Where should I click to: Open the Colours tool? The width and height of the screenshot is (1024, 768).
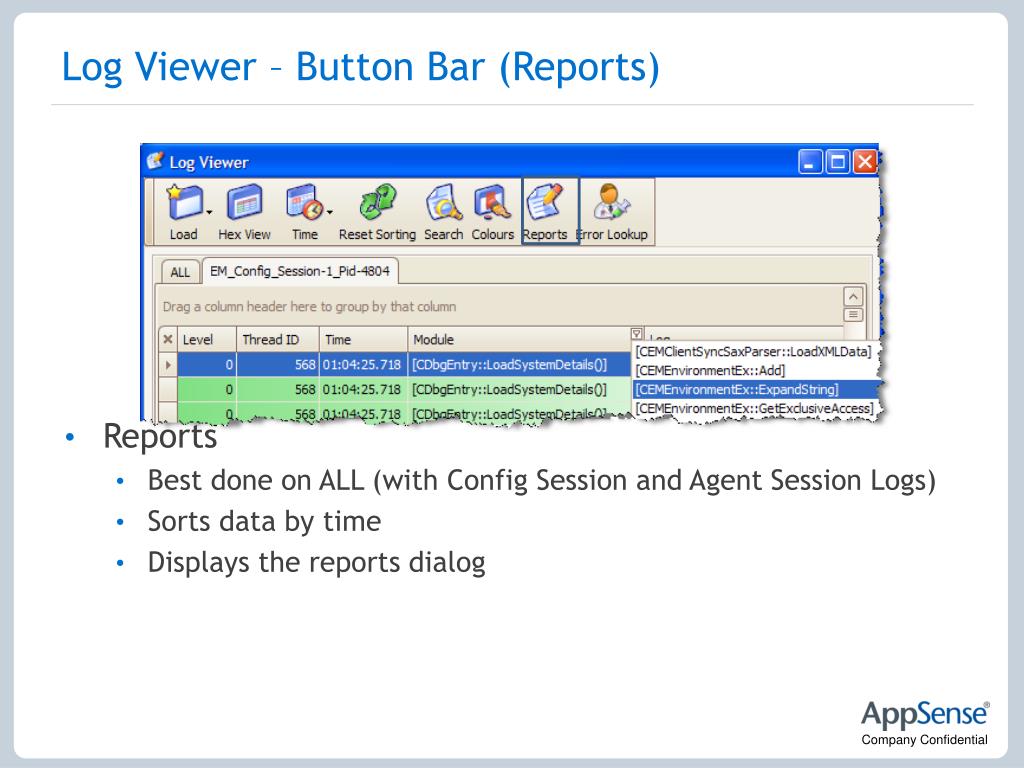492,212
